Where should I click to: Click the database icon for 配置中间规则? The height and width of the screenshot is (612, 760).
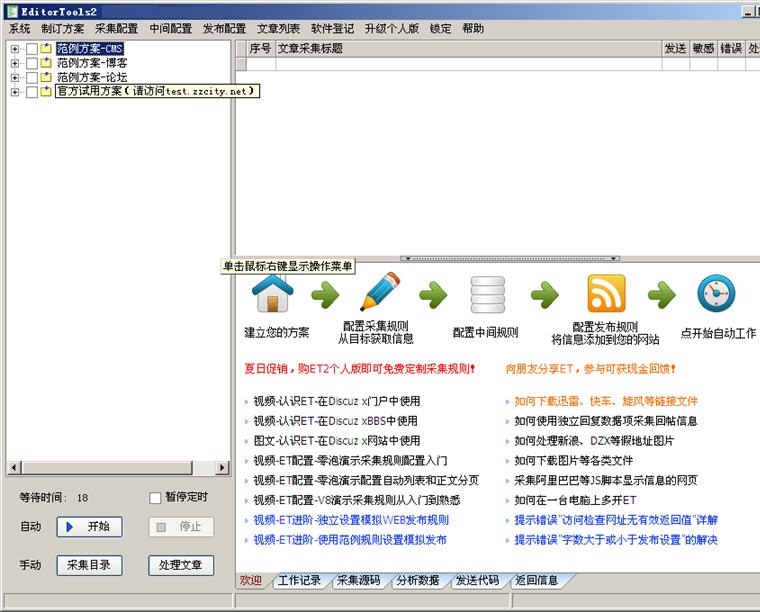487,294
